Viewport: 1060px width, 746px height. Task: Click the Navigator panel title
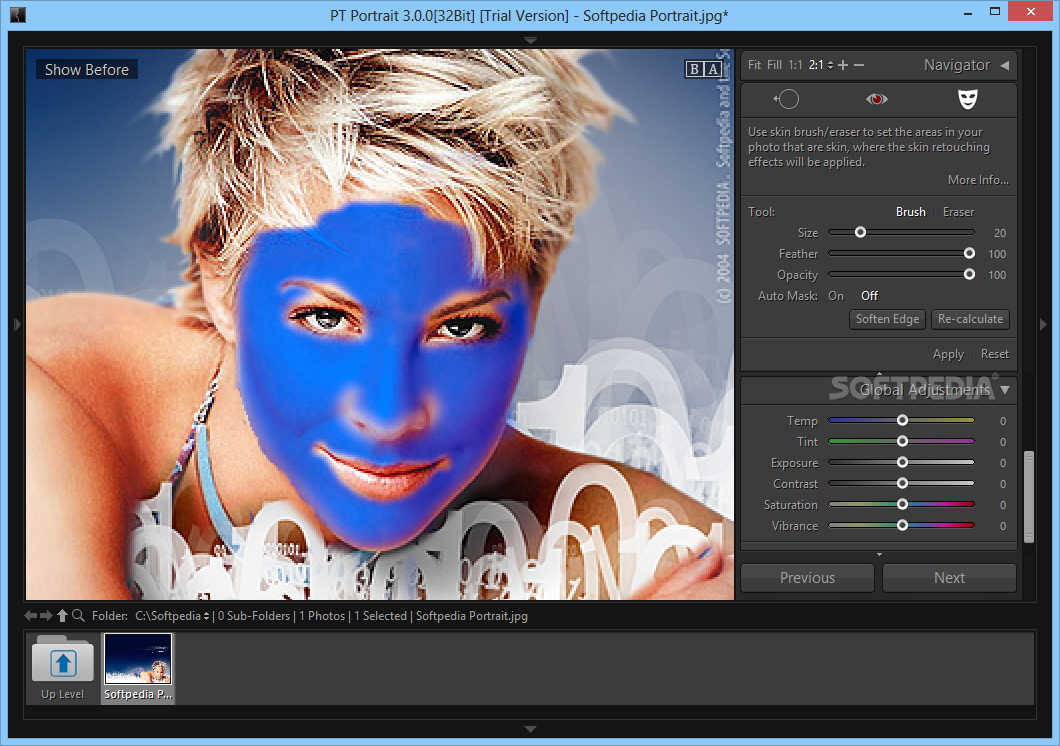957,65
